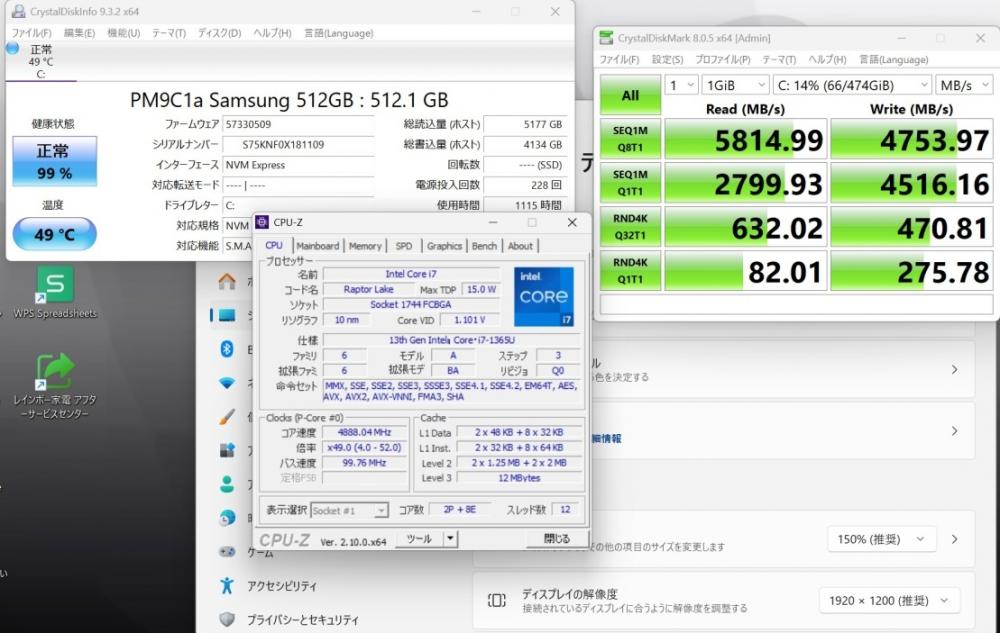Open Bluetooth icon in Settings sidebar
This screenshot has width=1000, height=633.
226,349
